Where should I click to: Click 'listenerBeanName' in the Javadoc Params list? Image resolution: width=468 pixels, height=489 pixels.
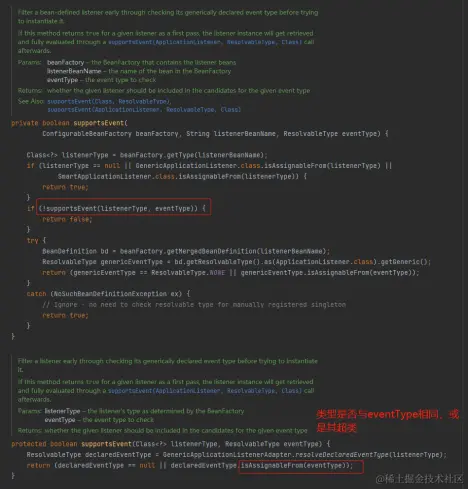point(74,71)
